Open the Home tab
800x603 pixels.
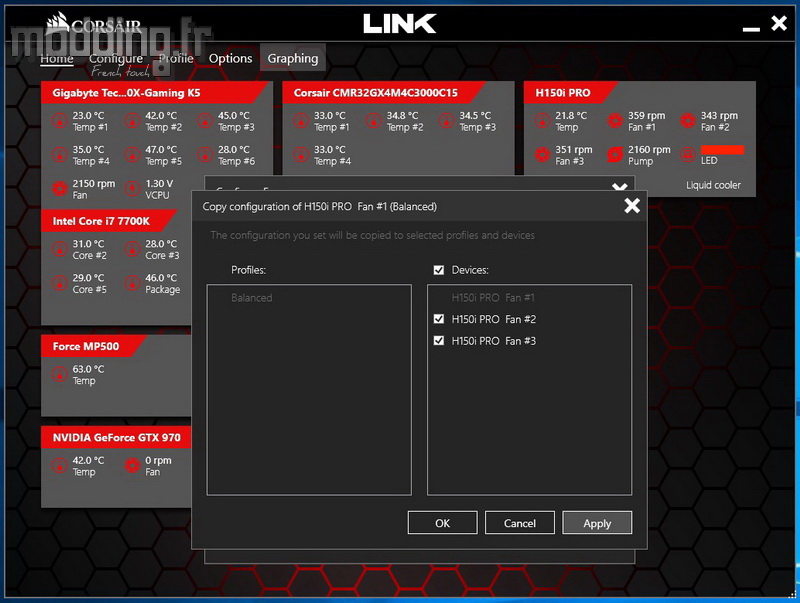(x=57, y=59)
